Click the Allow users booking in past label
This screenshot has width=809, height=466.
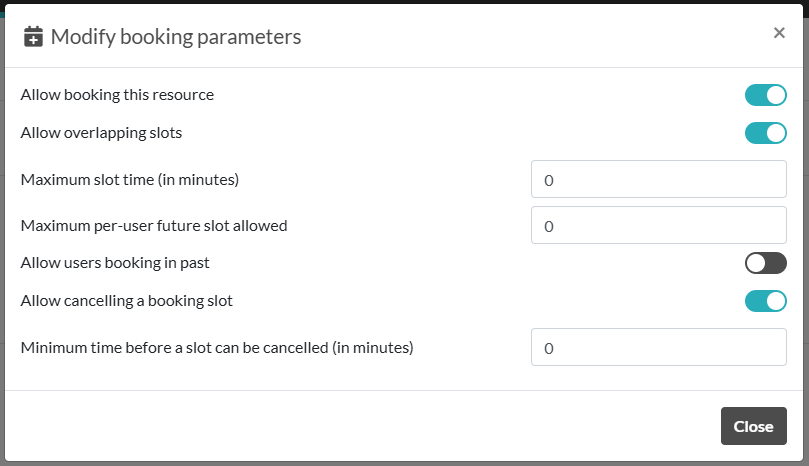[115, 263]
